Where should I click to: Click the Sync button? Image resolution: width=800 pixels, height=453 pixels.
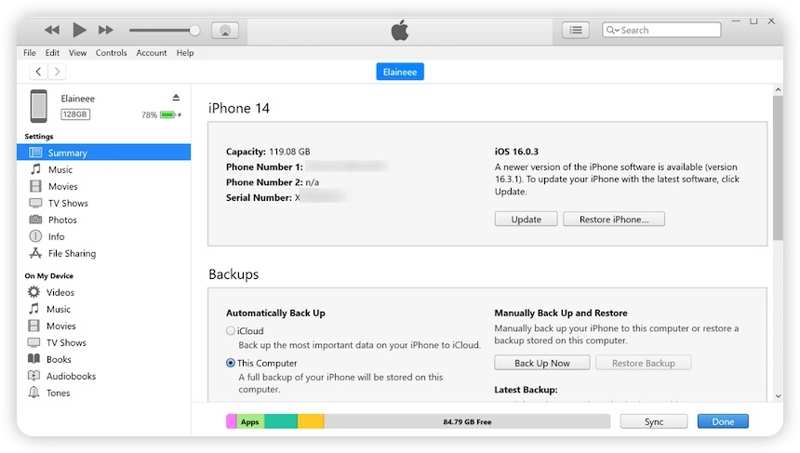coord(654,421)
